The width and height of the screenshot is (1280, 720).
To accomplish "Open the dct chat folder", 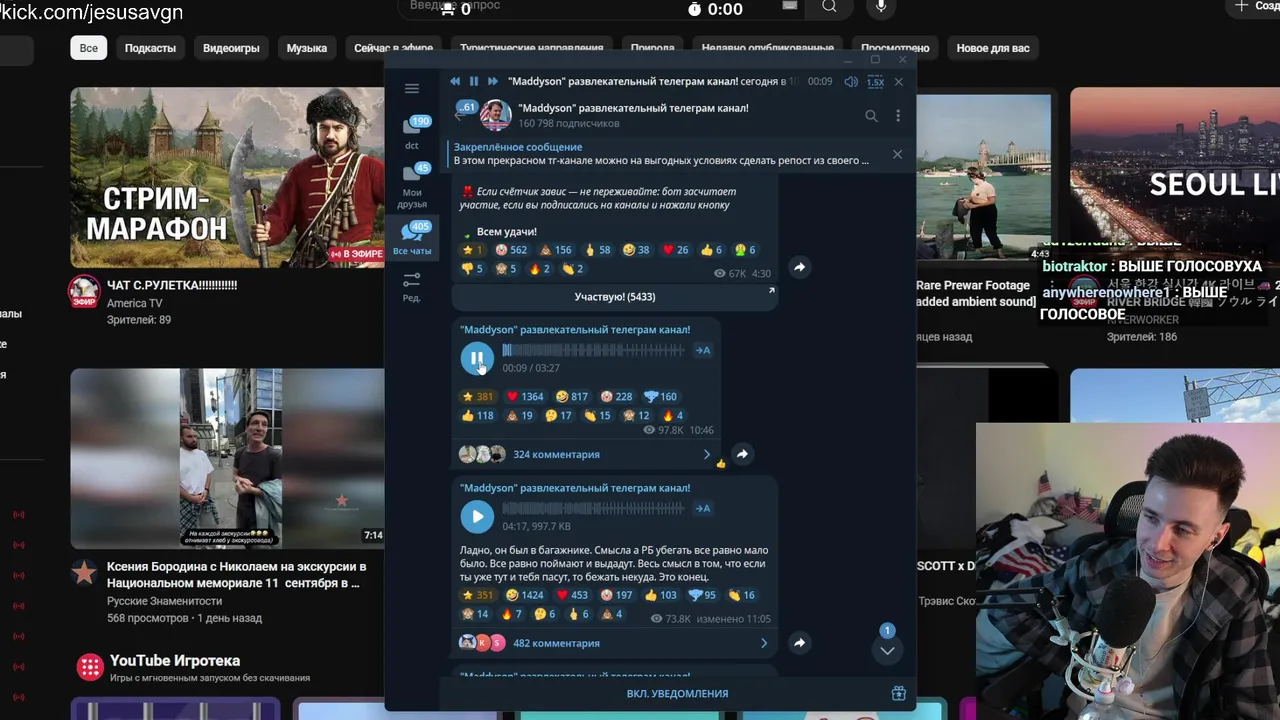I will (x=412, y=133).
